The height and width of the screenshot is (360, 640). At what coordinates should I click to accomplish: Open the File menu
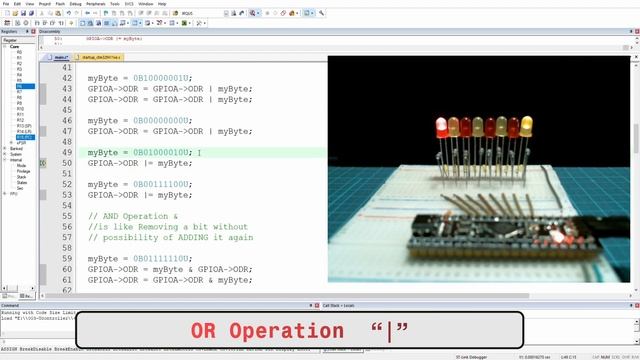[6, 4]
